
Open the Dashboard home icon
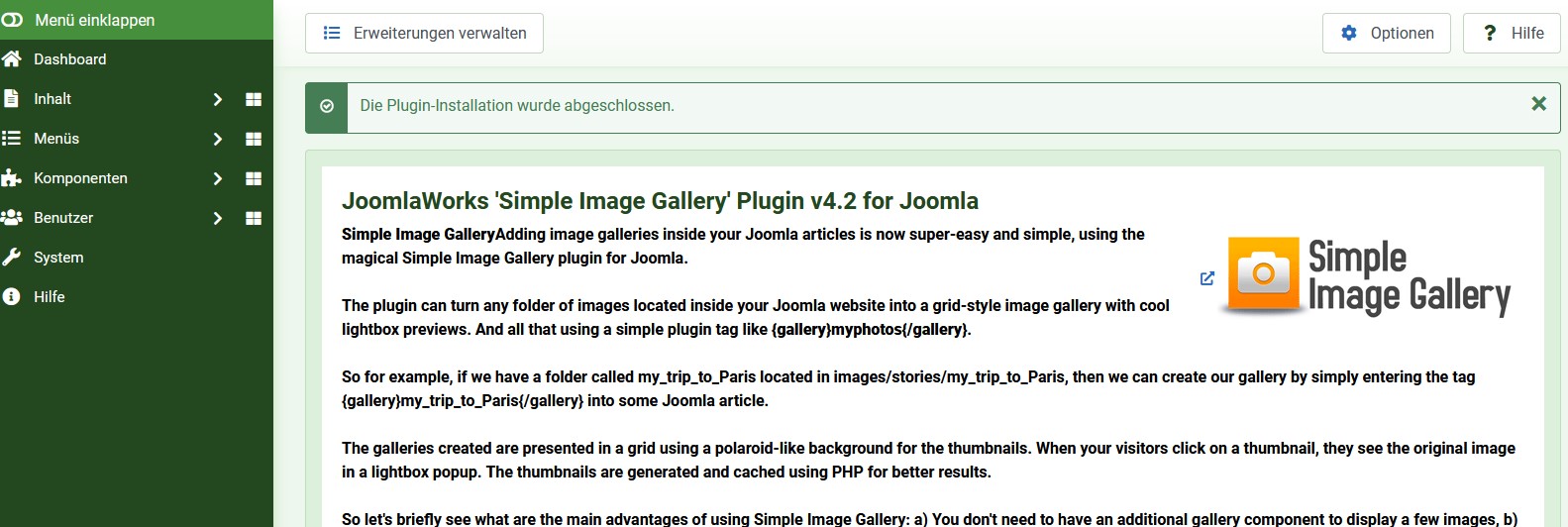click(x=12, y=59)
